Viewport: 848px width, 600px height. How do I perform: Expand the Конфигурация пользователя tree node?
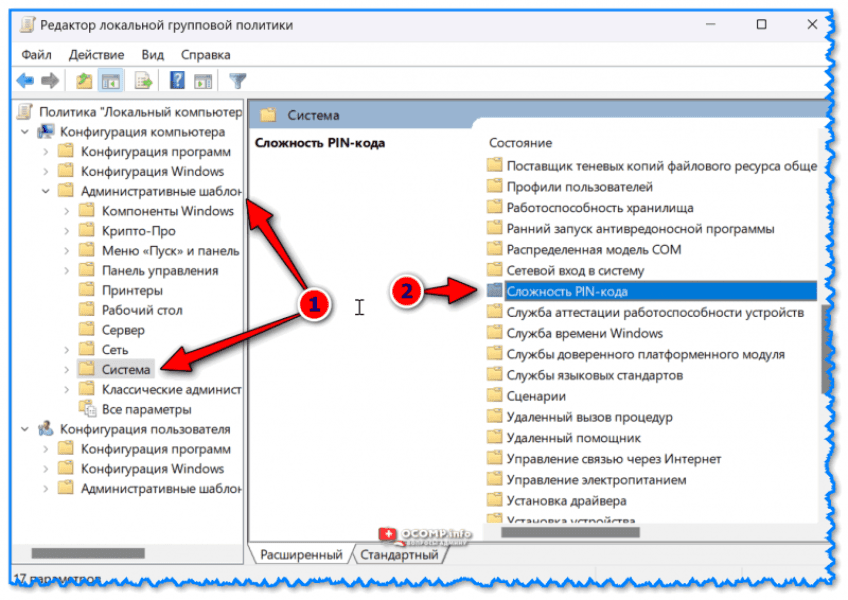coord(24,429)
